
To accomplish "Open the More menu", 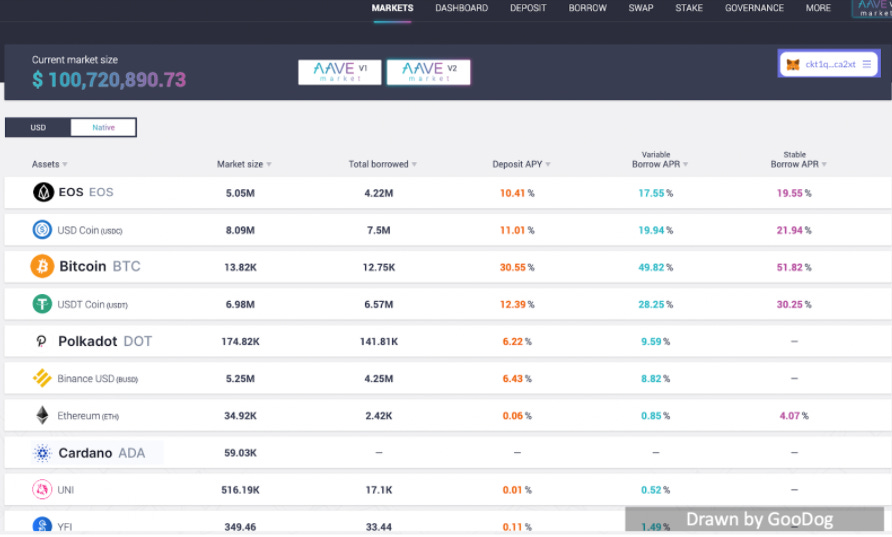I will pyautogui.click(x=818, y=8).
